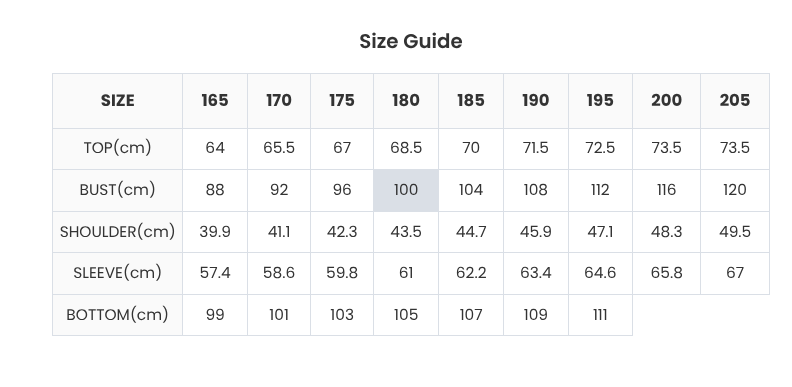Click the bust value 120 cell
792x387 pixels.
pos(735,190)
